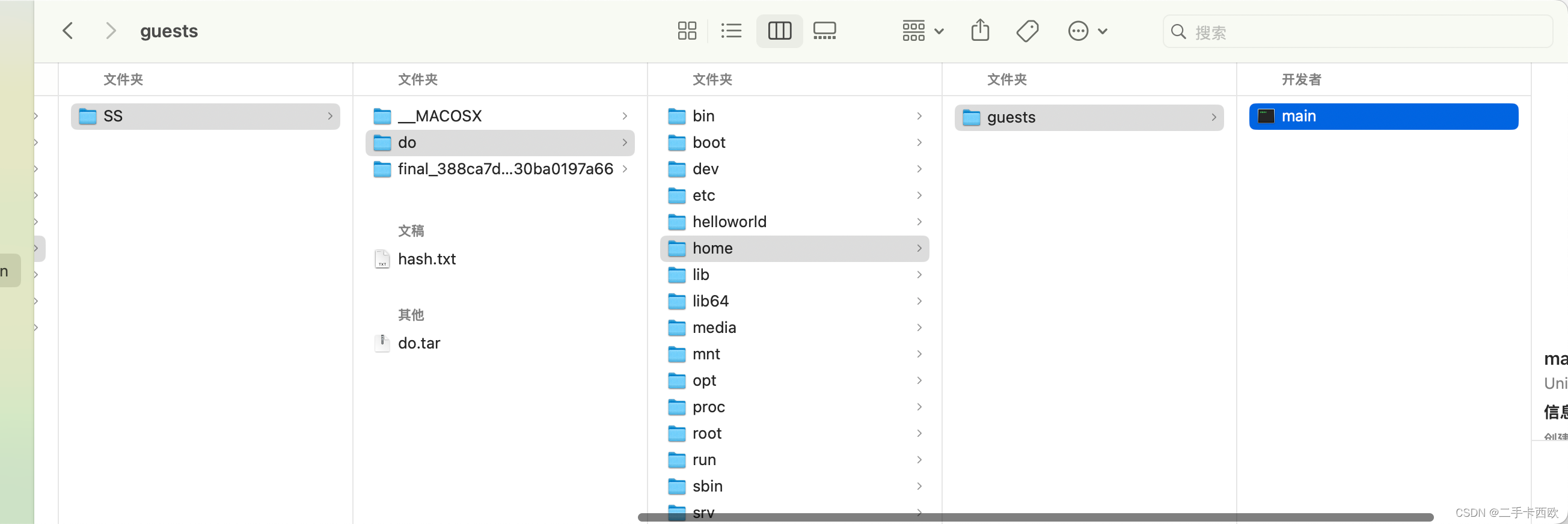The image size is (1568, 524).
Task: Open the root folder
Action: click(794, 434)
